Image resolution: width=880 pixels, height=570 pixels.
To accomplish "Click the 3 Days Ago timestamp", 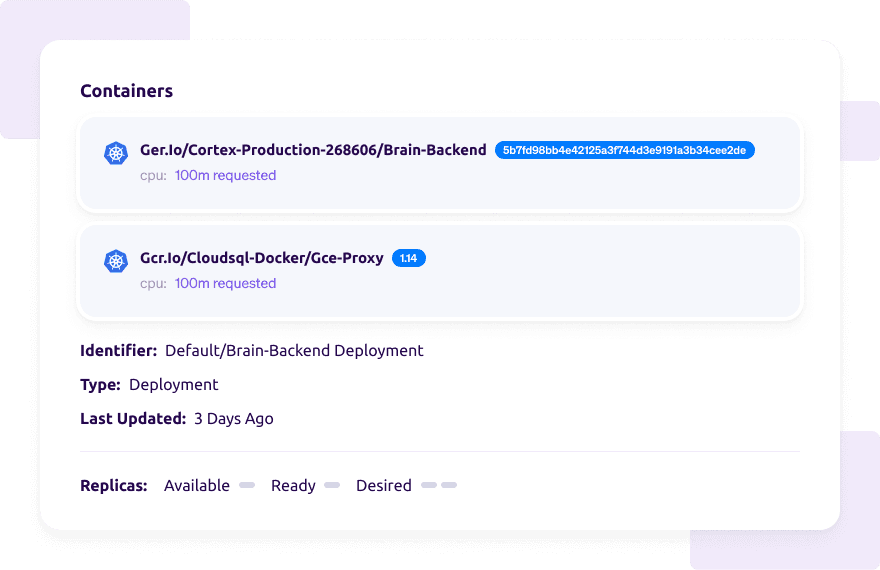I will (234, 419).
